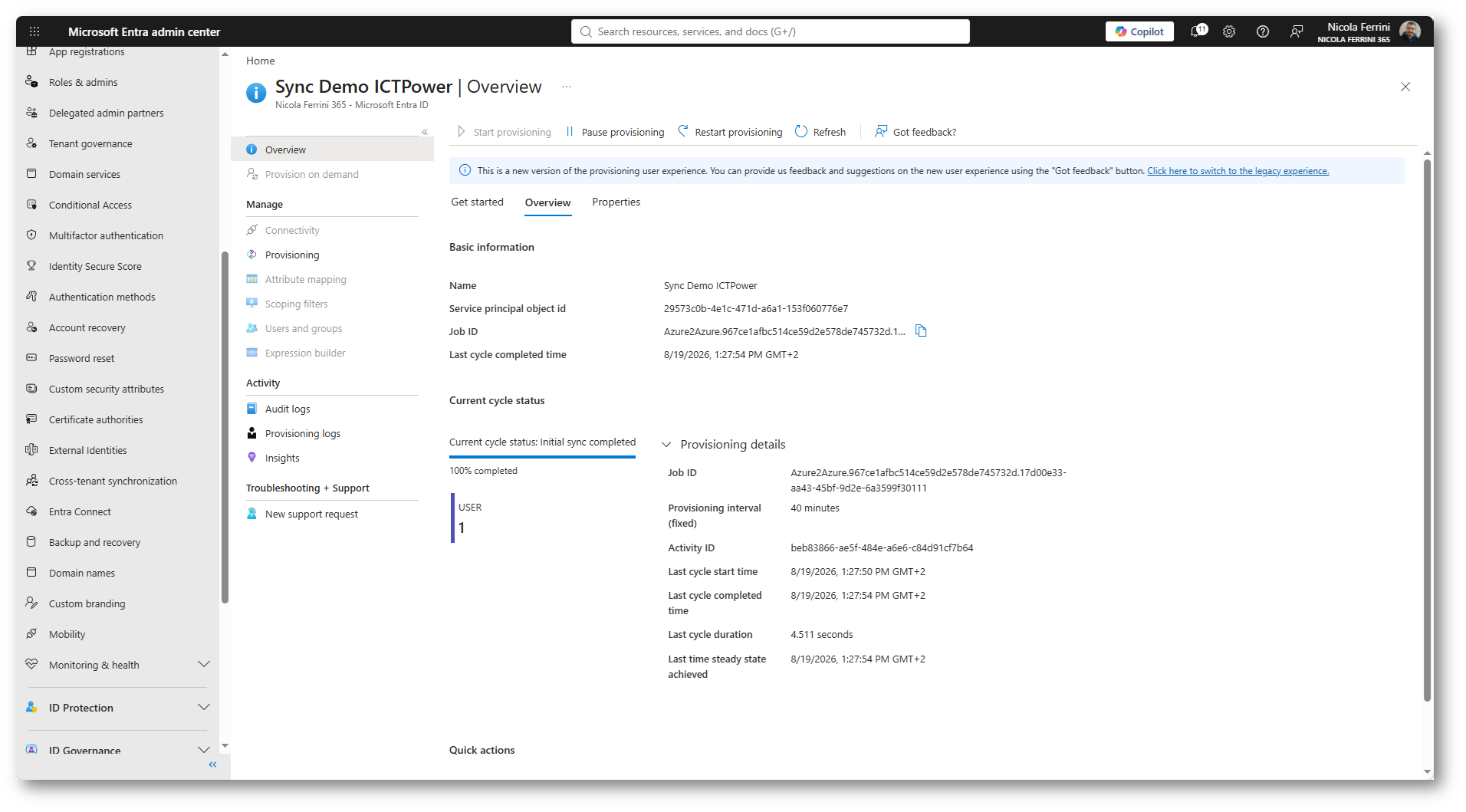1466x812 pixels.
Task: Select the Overview tab
Action: [547, 203]
